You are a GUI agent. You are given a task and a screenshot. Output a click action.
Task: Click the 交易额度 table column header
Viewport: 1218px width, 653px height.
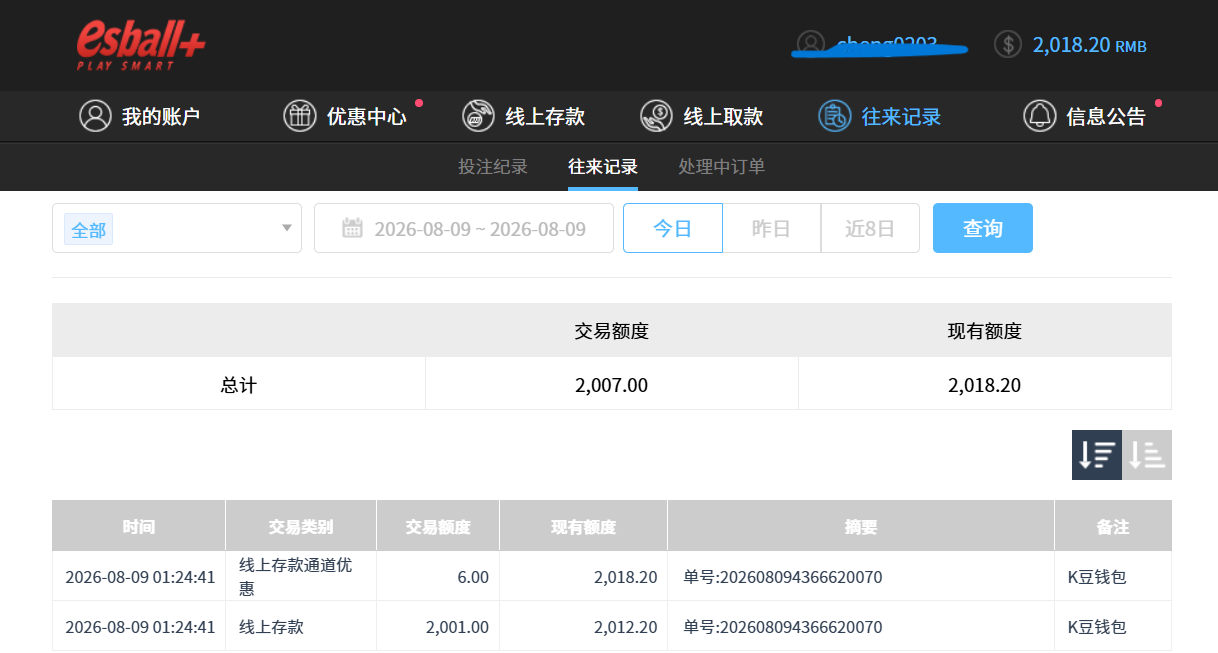[438, 527]
